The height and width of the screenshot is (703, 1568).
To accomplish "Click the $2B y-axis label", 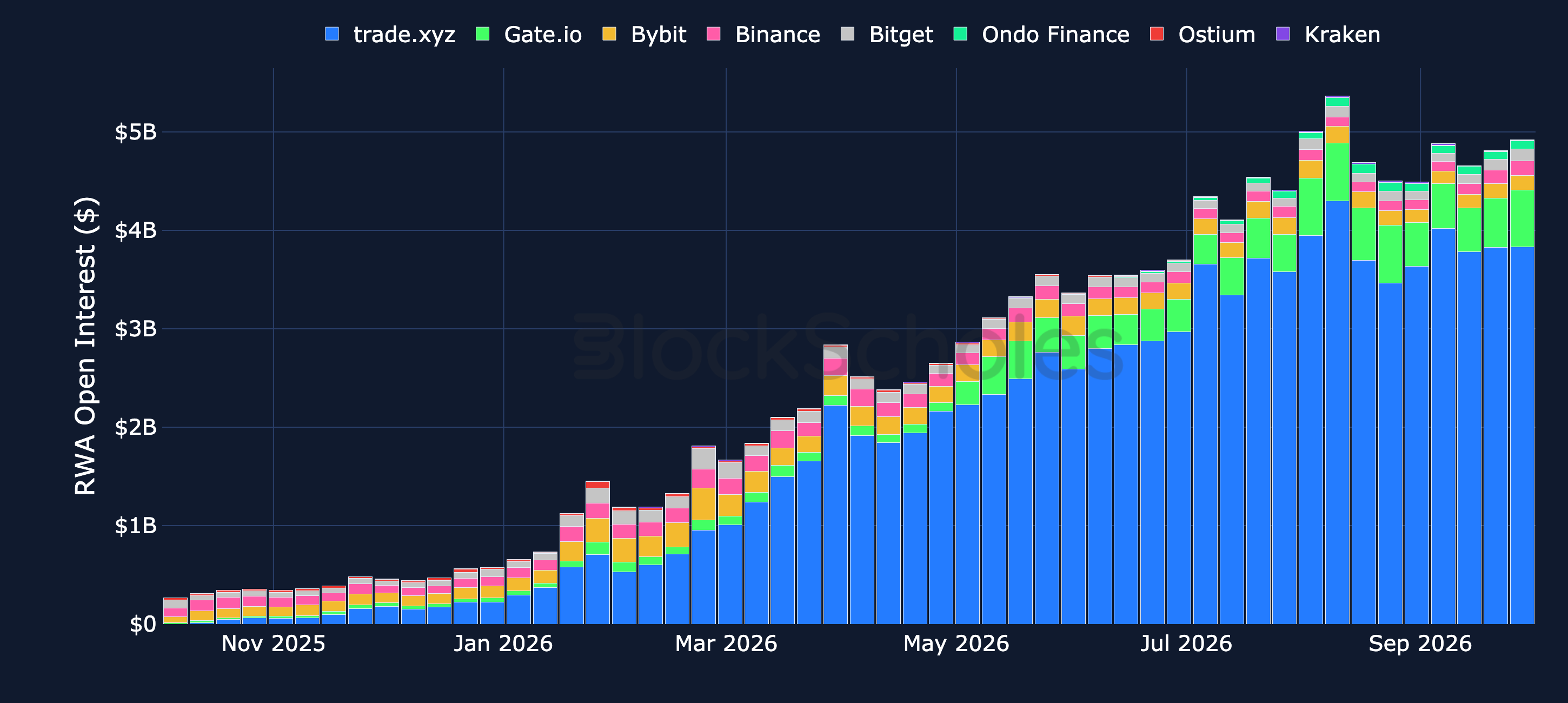I will click(x=136, y=427).
